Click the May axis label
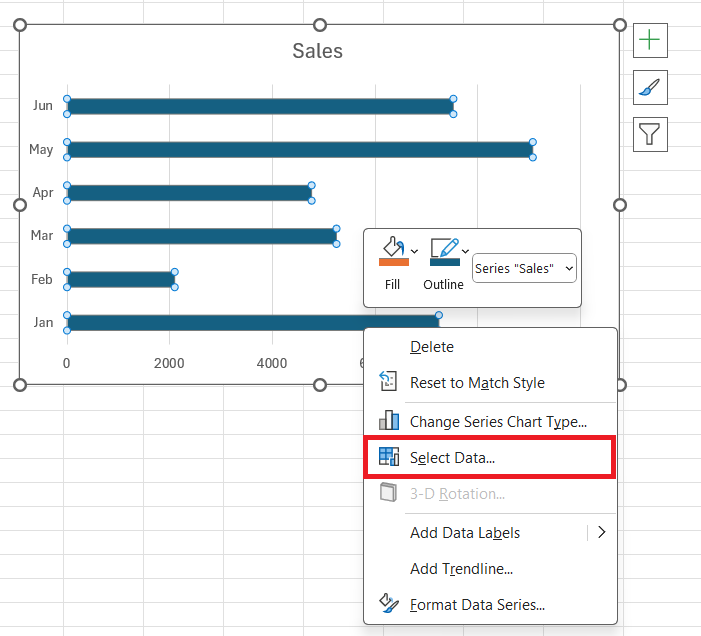 pyautogui.click(x=41, y=149)
